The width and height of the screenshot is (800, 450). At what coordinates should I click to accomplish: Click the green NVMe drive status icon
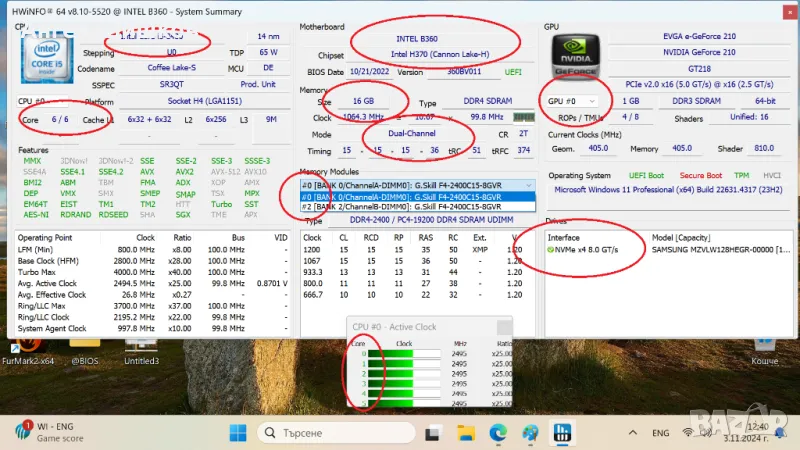pyautogui.click(x=550, y=249)
